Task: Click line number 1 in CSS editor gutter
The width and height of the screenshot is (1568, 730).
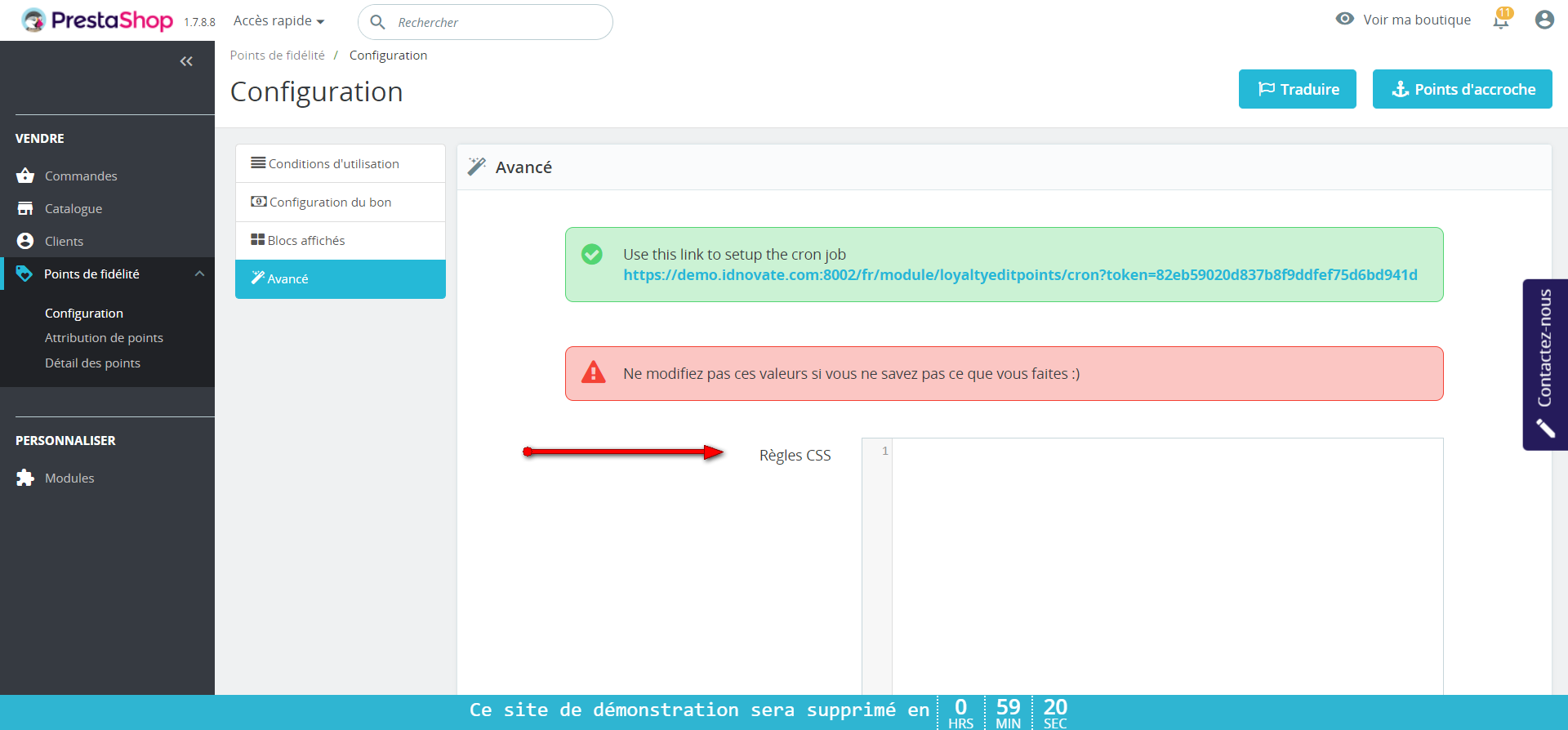Action: click(x=884, y=451)
